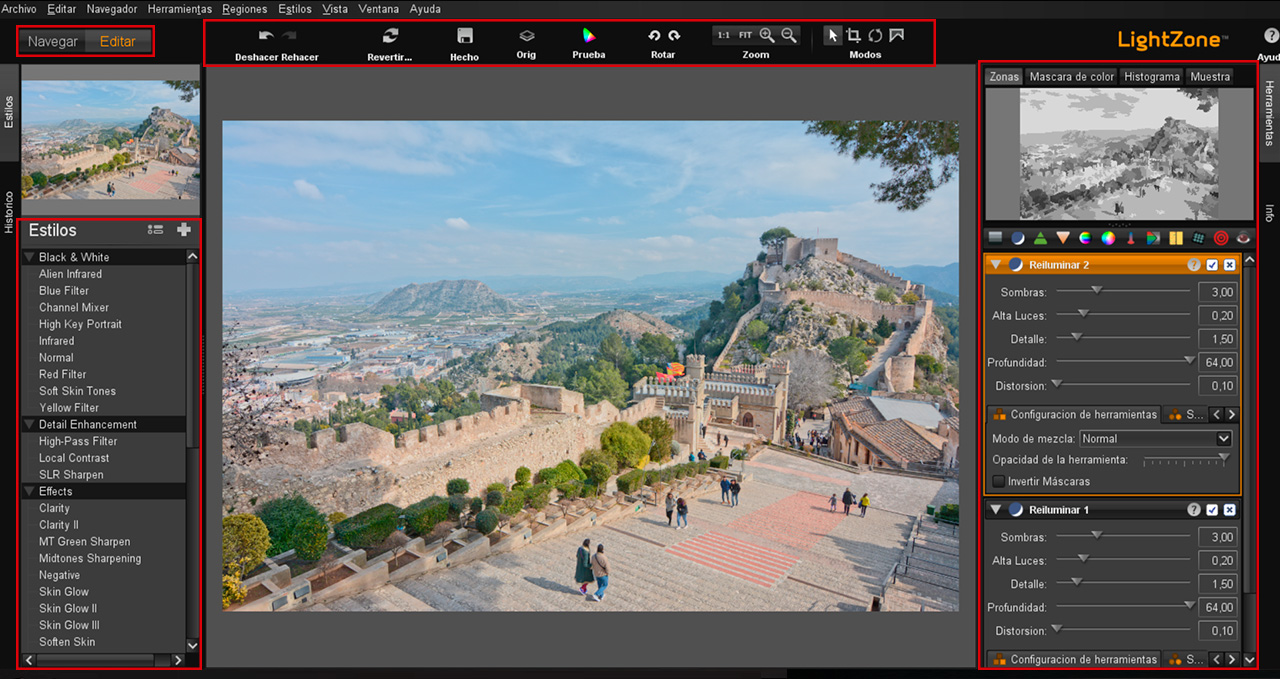Select the White Balance thermometer icon
Viewport: 1280px width, 679px height.
click(1131, 237)
